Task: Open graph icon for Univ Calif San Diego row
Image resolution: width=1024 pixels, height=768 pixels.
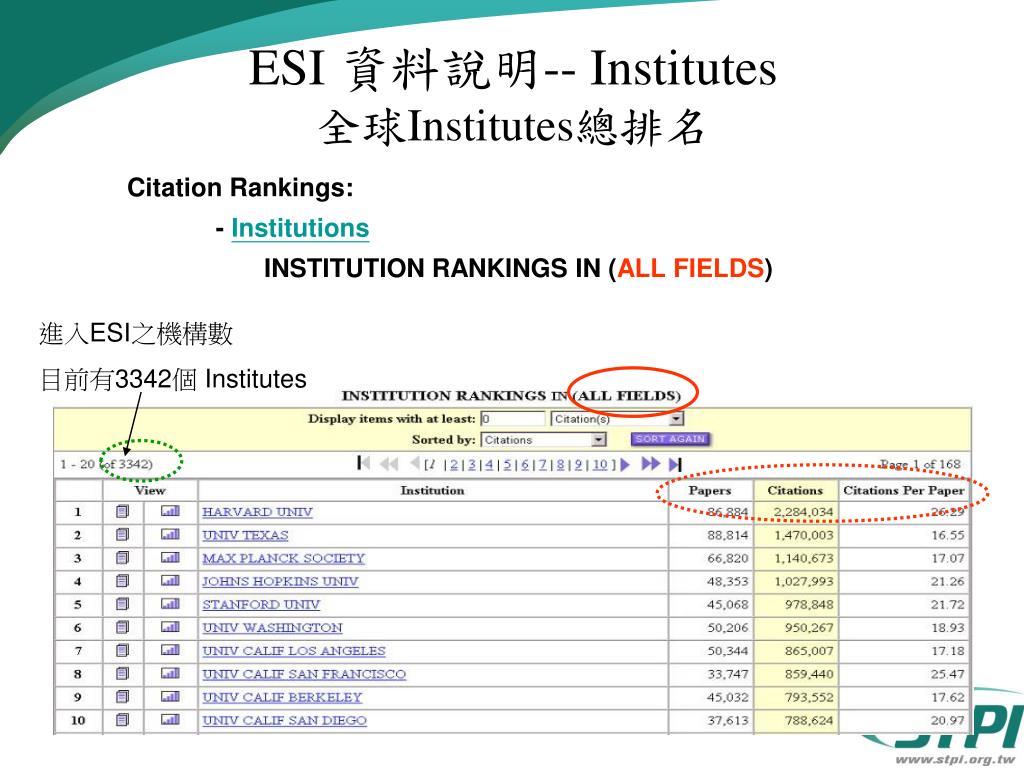Action: coord(170,720)
